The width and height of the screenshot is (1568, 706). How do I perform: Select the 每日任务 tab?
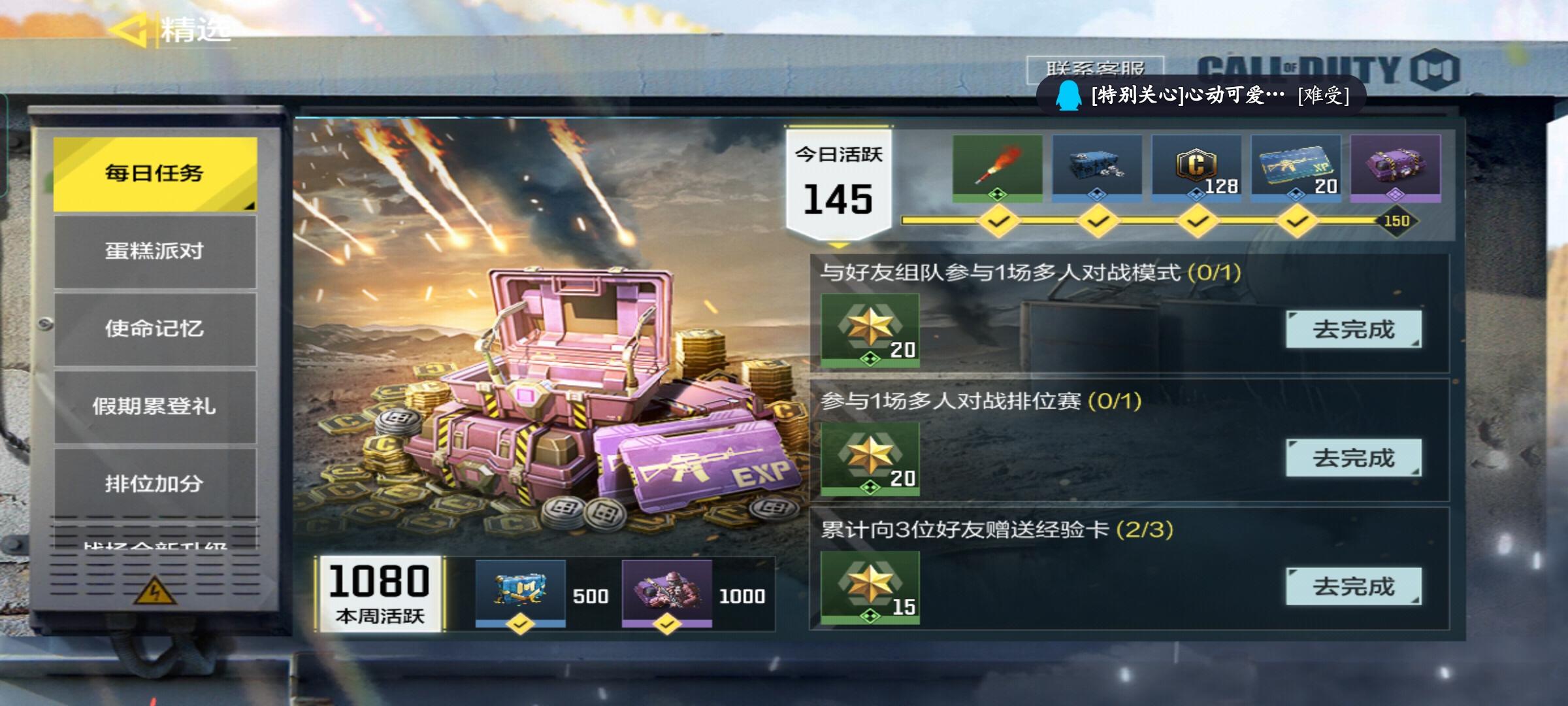[x=155, y=173]
